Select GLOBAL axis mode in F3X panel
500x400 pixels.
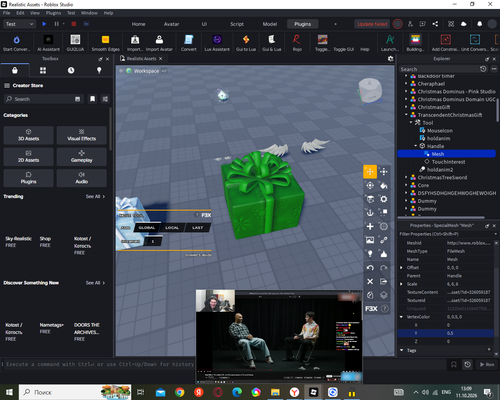pos(147,228)
